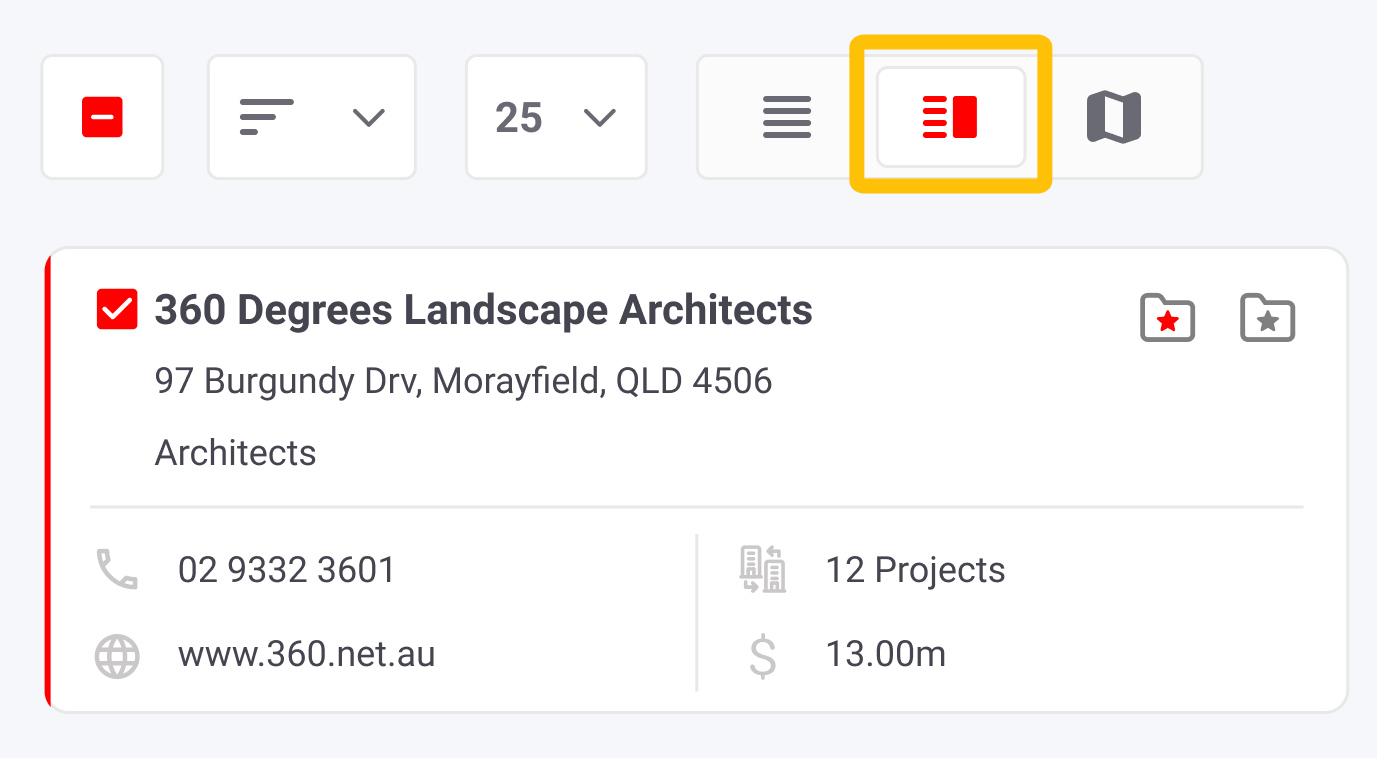Click the red star folder icon
1377x758 pixels.
pyautogui.click(x=1168, y=319)
